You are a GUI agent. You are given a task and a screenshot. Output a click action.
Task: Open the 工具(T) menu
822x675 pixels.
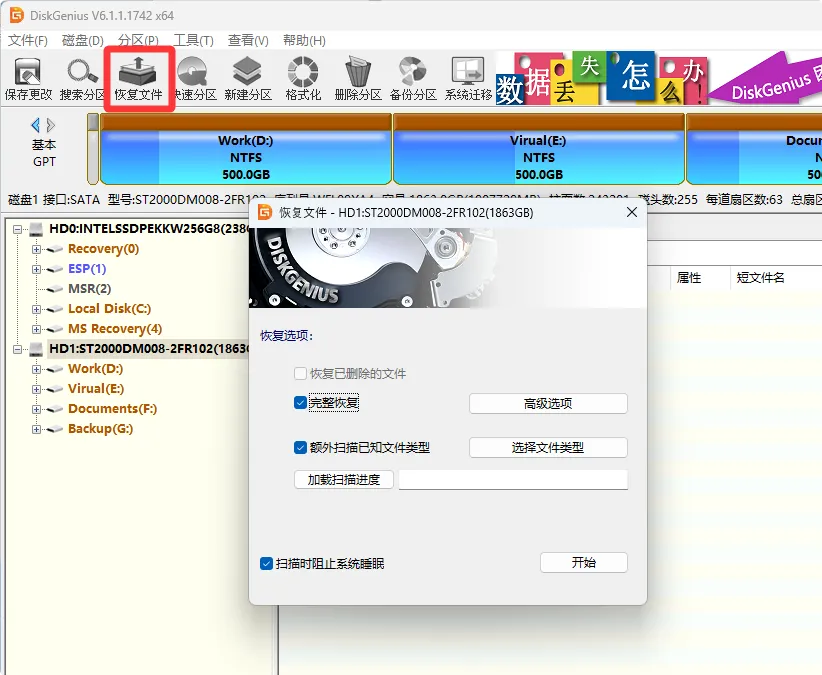pyautogui.click(x=193, y=40)
